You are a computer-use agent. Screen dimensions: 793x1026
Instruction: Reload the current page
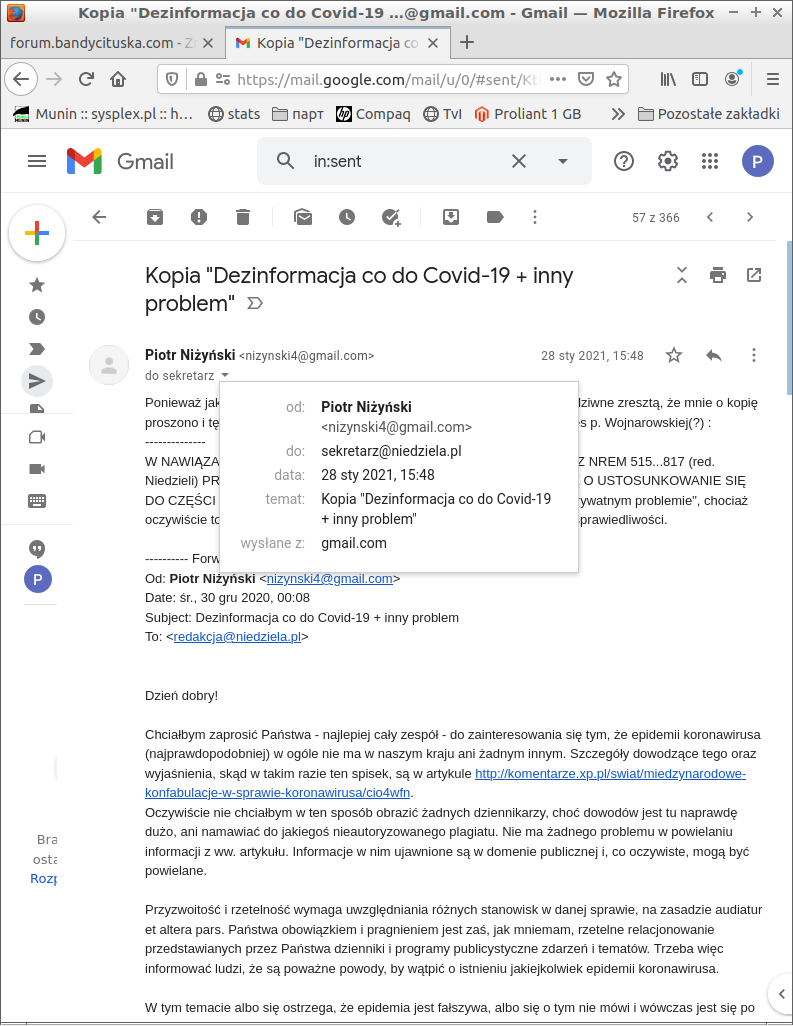tap(86, 79)
